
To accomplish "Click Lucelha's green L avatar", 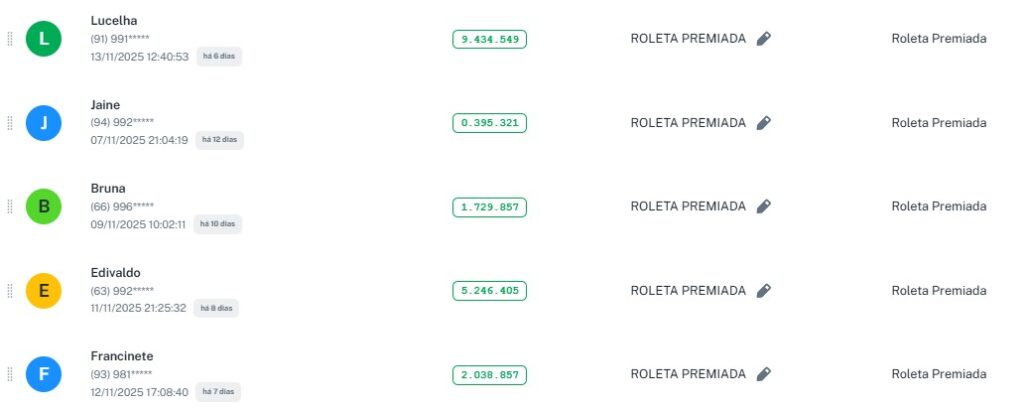I will click(44, 39).
